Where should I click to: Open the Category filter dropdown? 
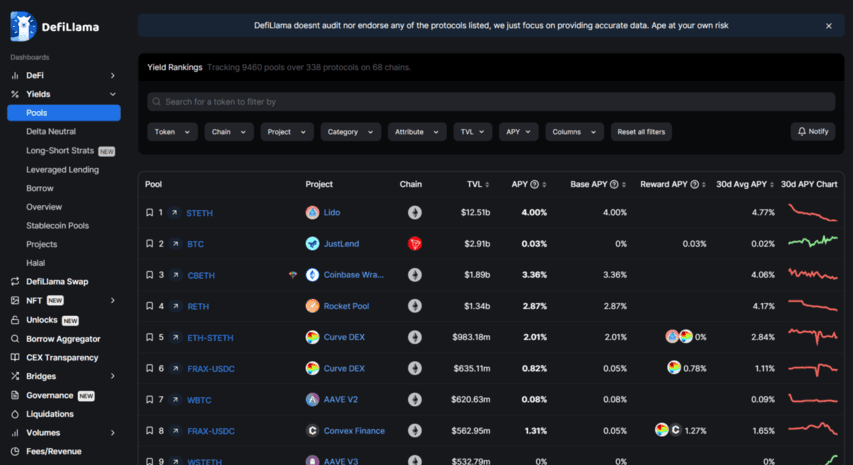pos(350,132)
